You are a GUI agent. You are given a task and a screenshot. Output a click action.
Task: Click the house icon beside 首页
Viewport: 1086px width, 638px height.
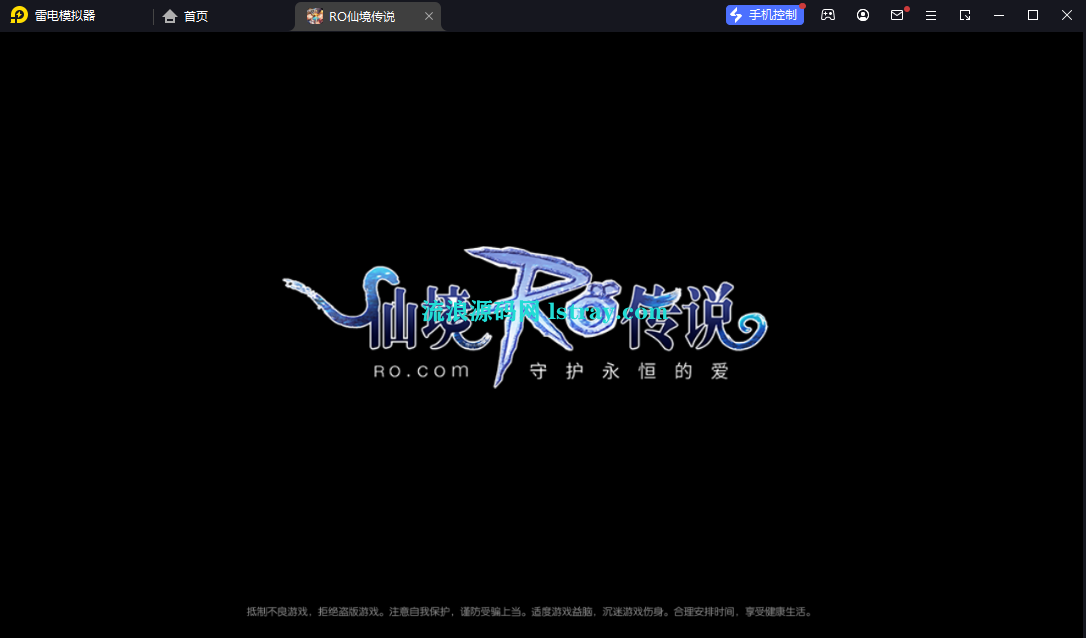coord(170,16)
